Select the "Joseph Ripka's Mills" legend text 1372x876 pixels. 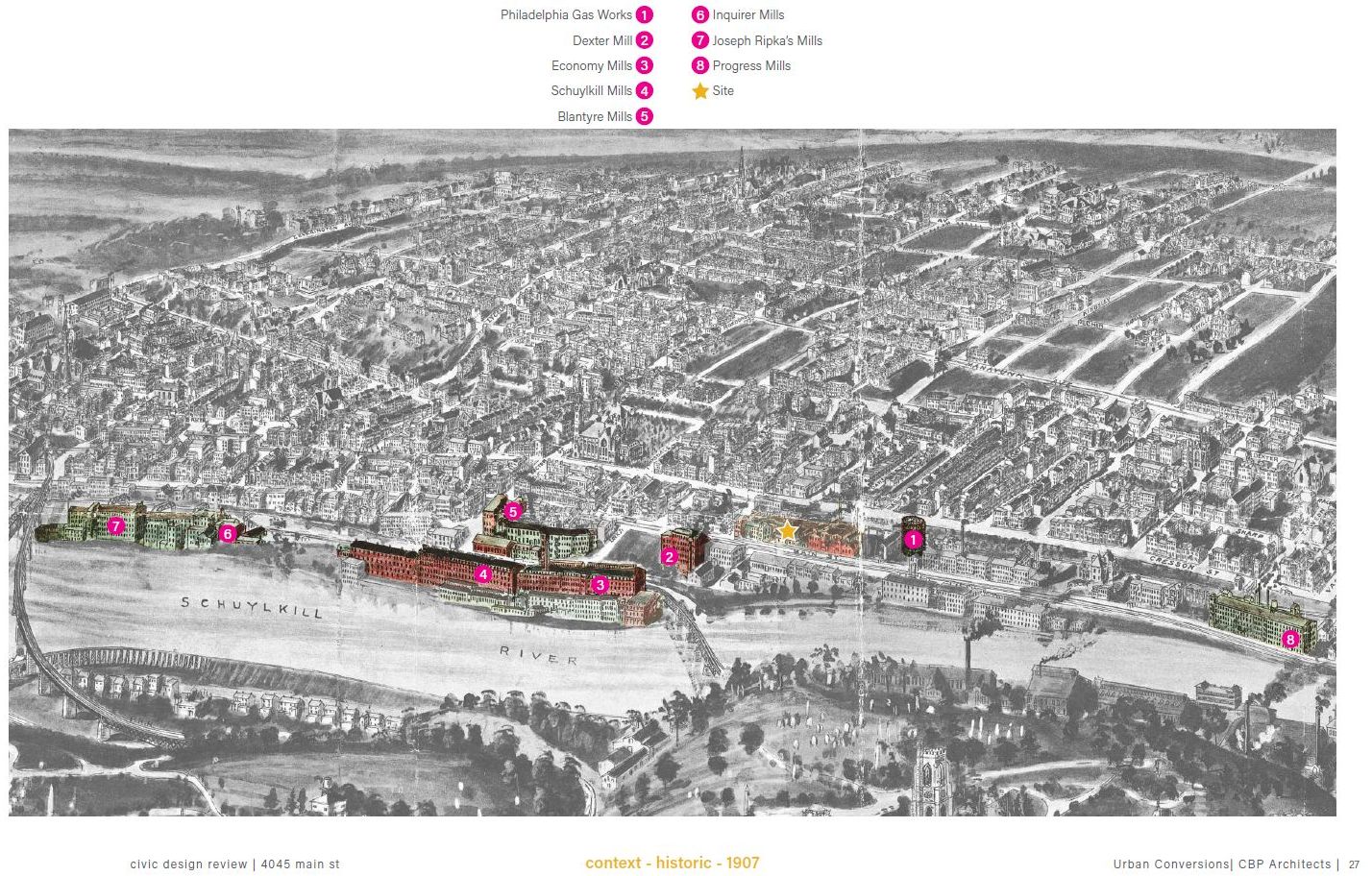pyautogui.click(x=767, y=40)
